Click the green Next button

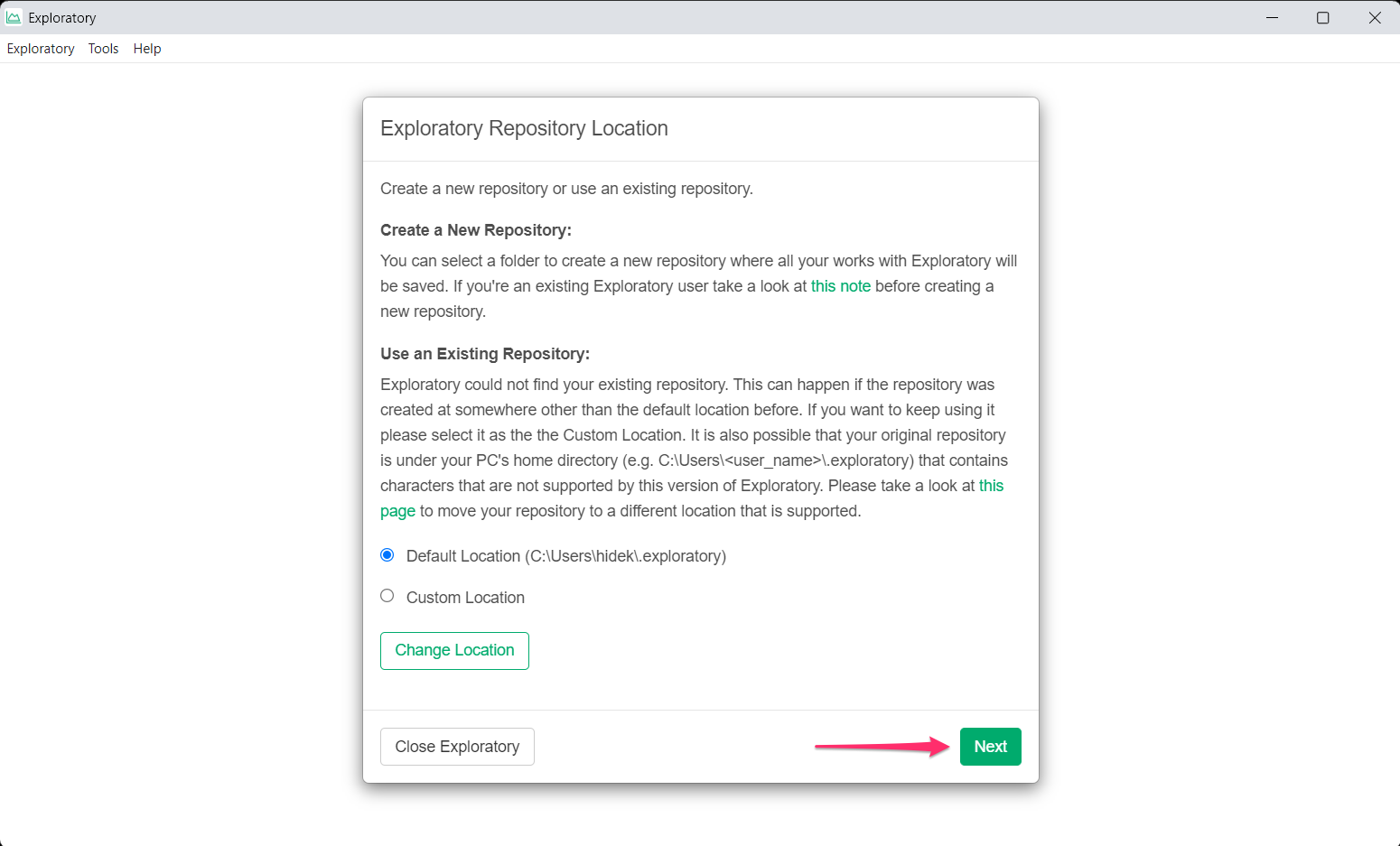[990, 747]
